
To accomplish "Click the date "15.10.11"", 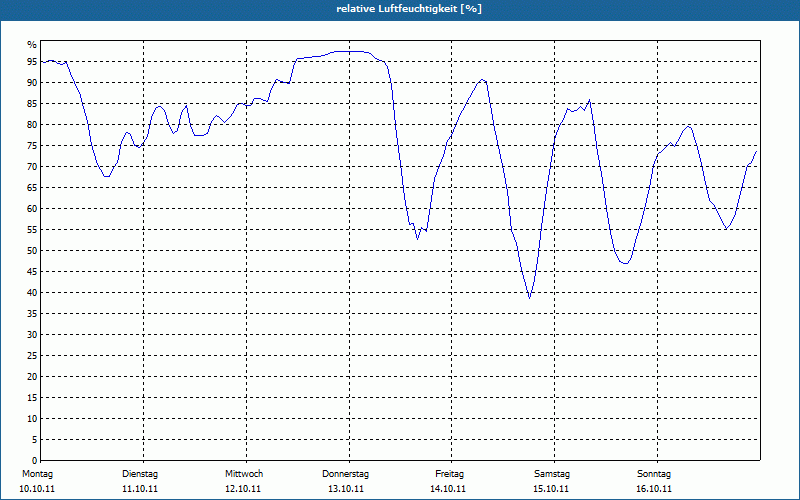I will click(551, 489).
